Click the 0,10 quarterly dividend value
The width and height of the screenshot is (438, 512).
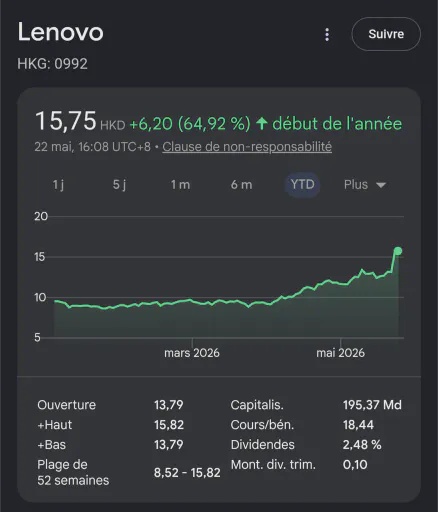pyautogui.click(x=355, y=465)
